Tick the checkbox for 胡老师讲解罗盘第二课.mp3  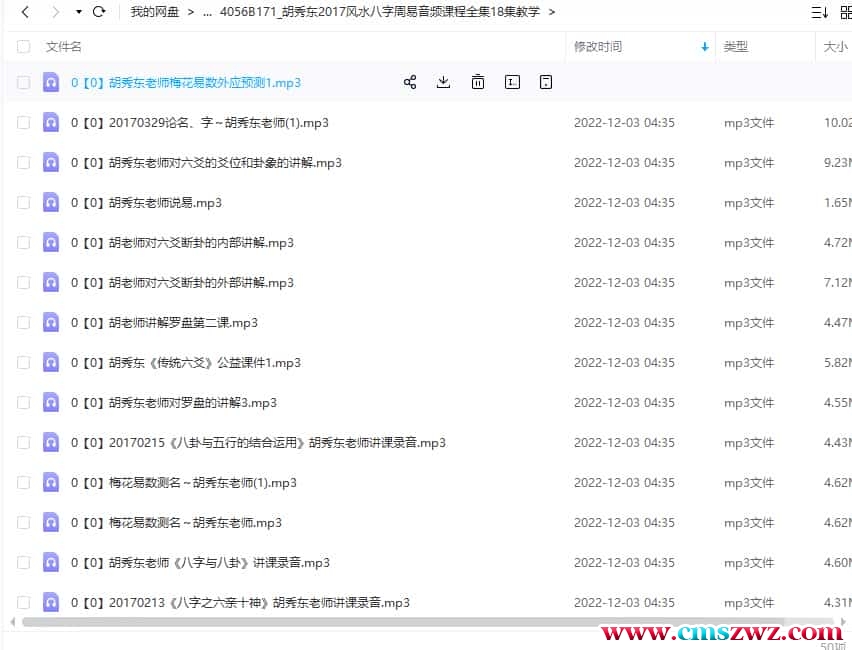23,322
